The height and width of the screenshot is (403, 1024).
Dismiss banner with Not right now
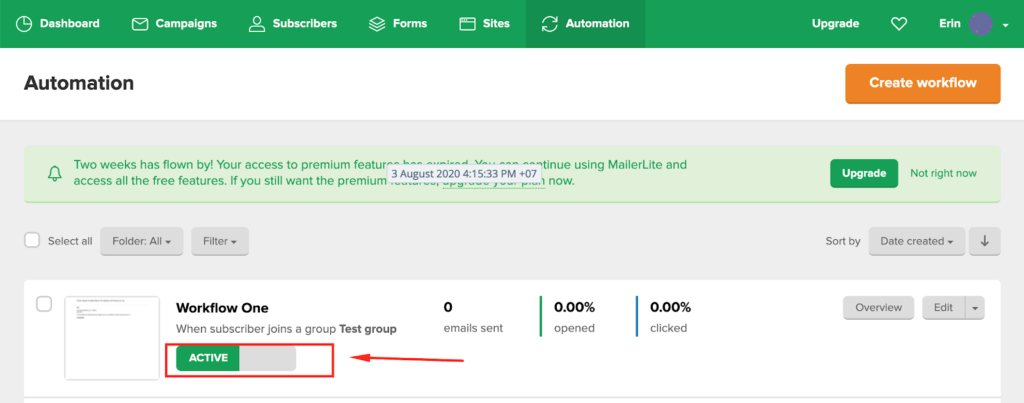click(944, 173)
